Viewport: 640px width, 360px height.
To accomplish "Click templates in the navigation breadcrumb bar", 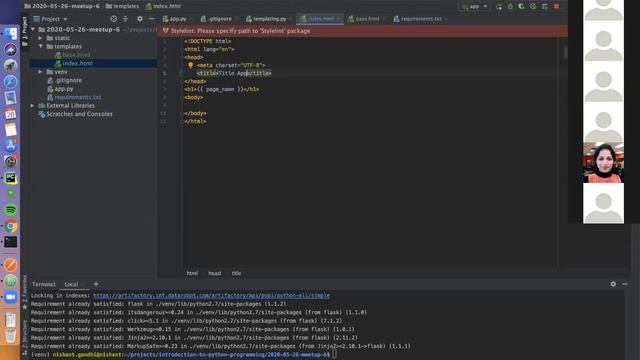I will point(122,6).
